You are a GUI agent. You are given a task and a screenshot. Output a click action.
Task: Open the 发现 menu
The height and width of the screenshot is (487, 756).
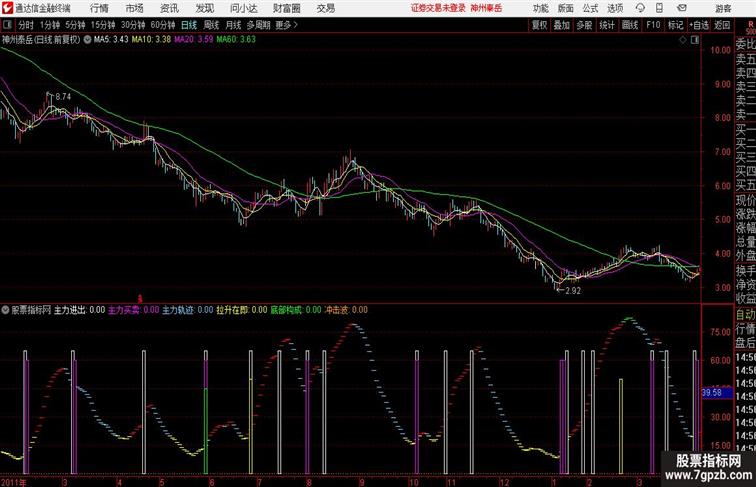point(204,8)
